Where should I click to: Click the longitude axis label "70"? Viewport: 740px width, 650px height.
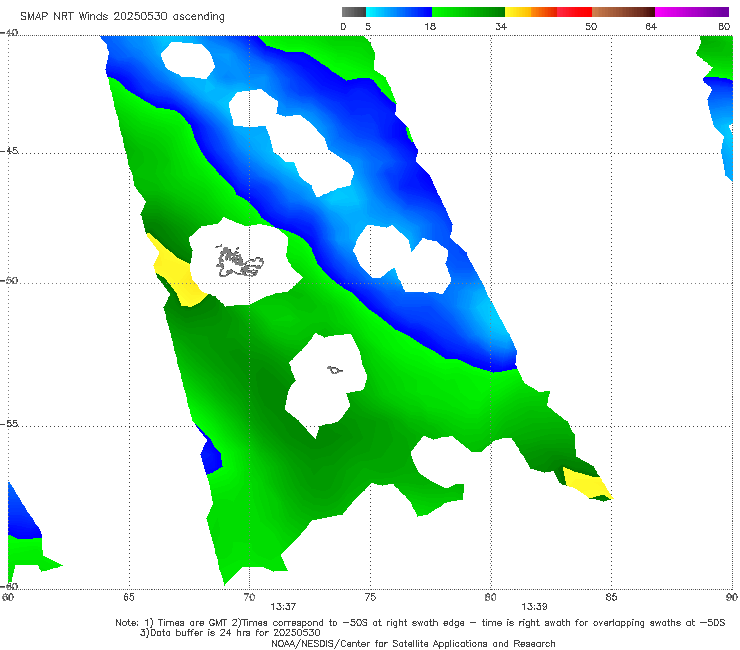pos(249,598)
